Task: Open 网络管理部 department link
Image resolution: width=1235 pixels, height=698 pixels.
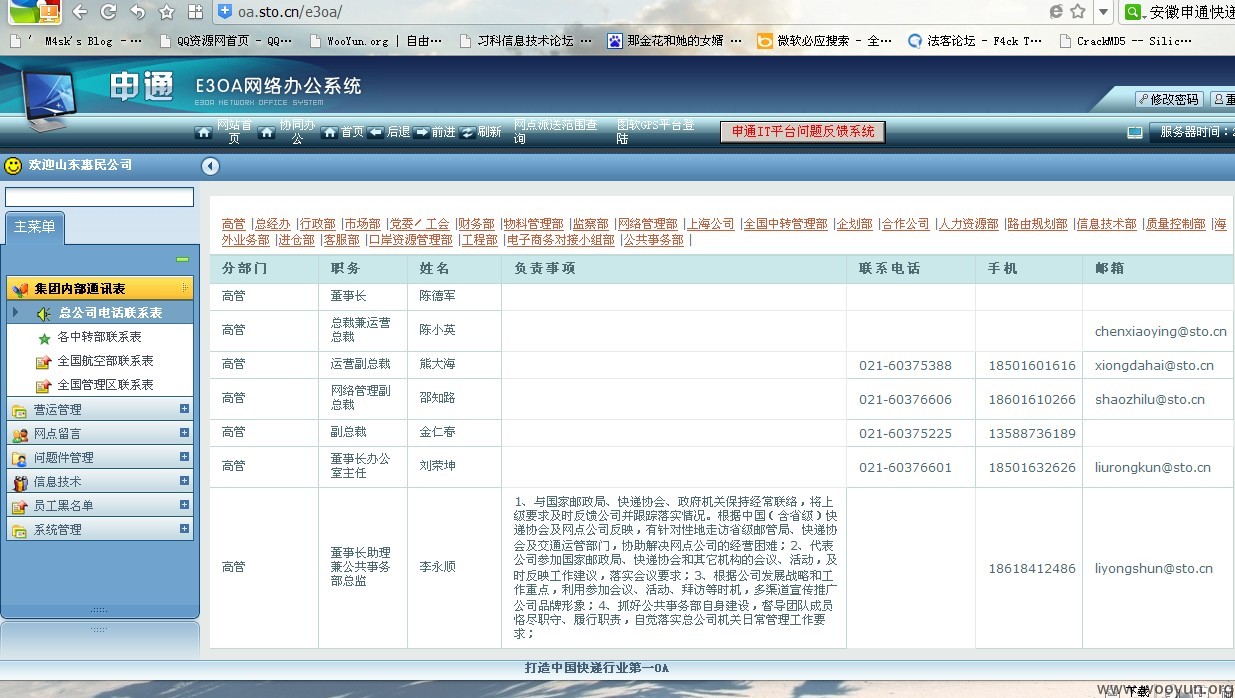Action: pos(648,224)
